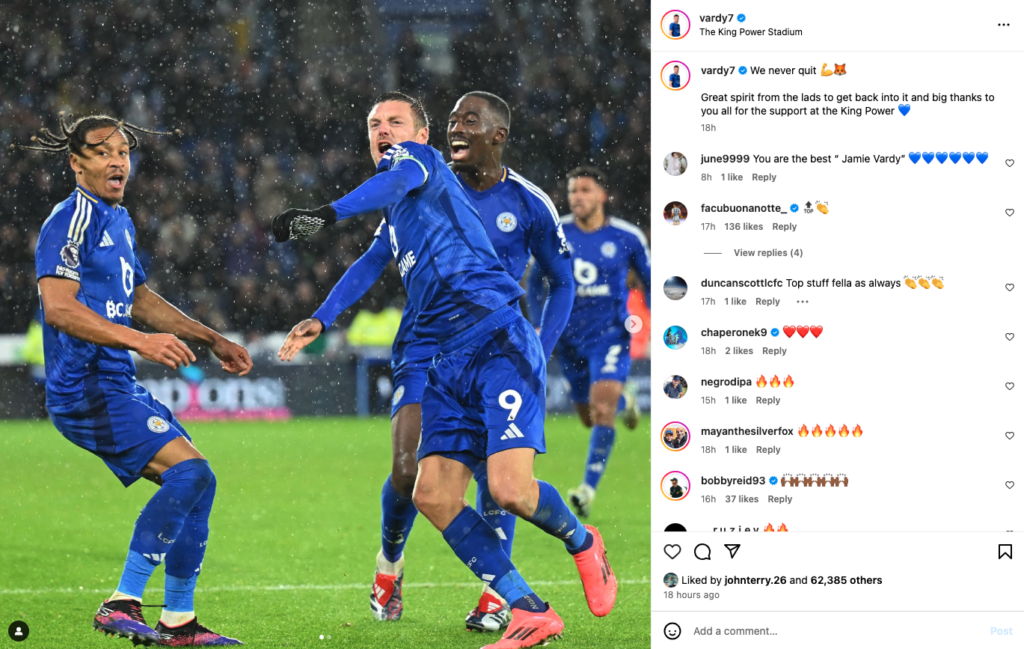This screenshot has width=1024, height=649.
Task: Expand View replies (4)
Action: pyautogui.click(x=768, y=253)
